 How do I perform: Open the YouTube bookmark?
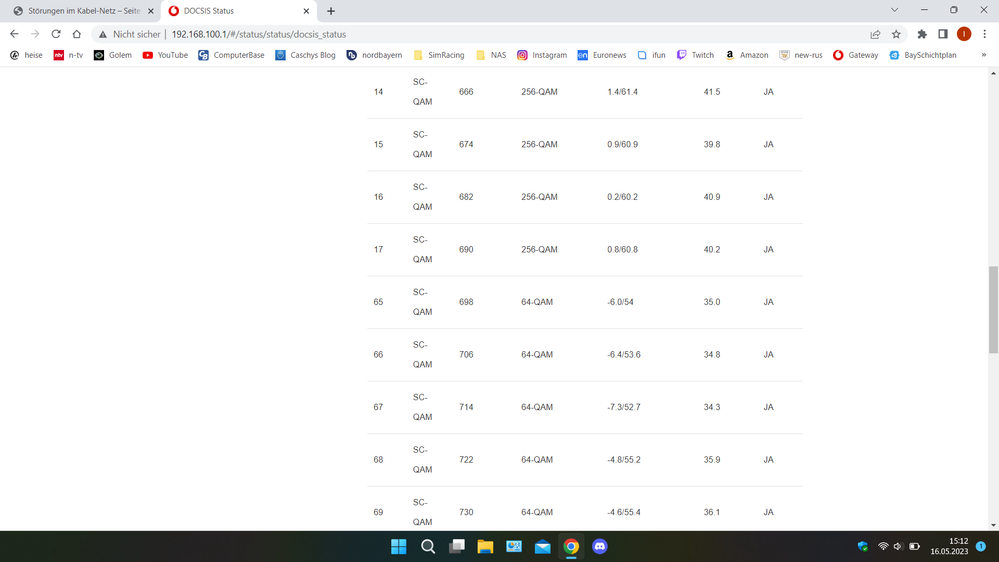[165, 55]
